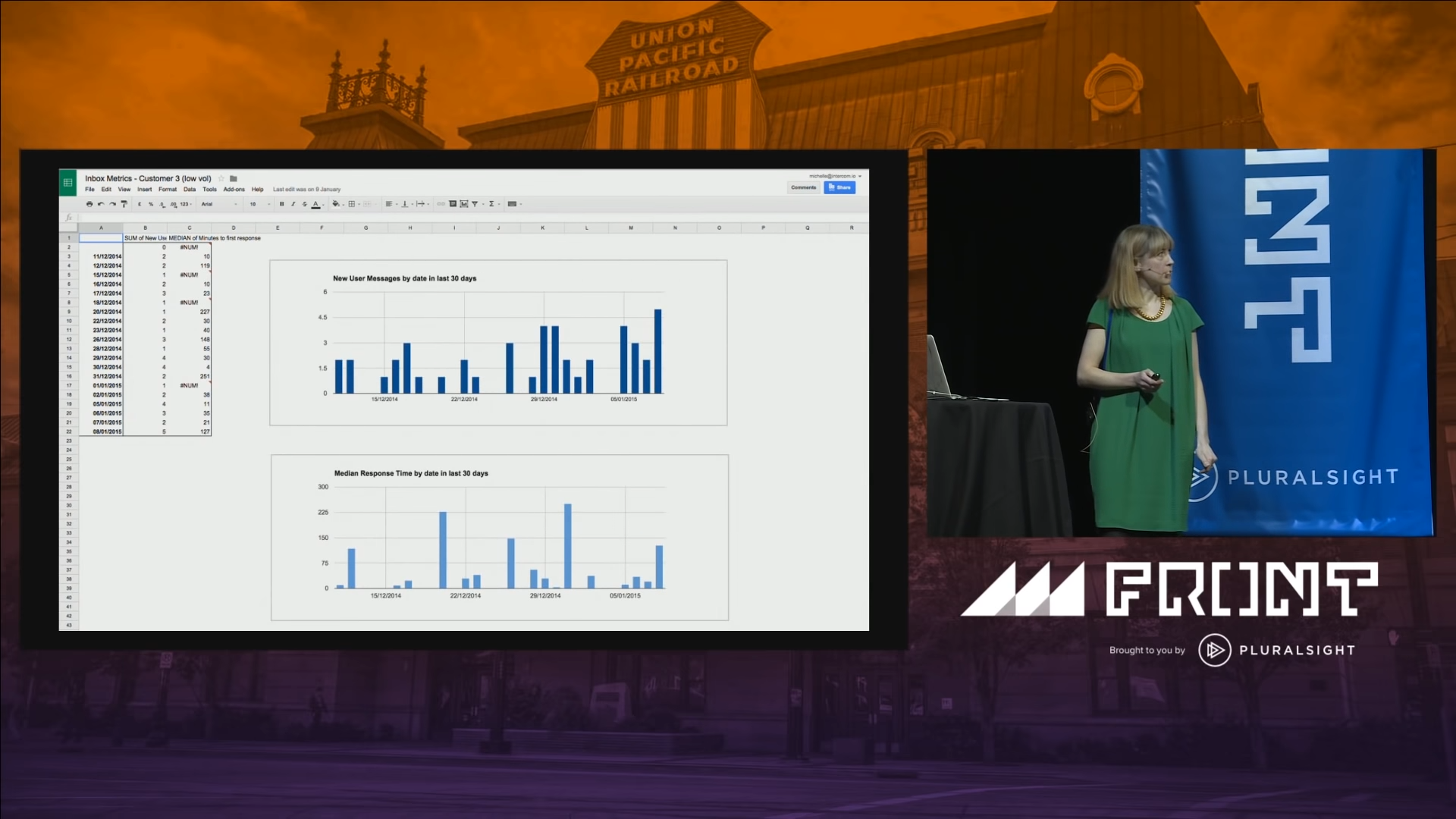Viewport: 1456px width, 819px height.
Task: Open the Sheets home green logo
Action: 68,183
